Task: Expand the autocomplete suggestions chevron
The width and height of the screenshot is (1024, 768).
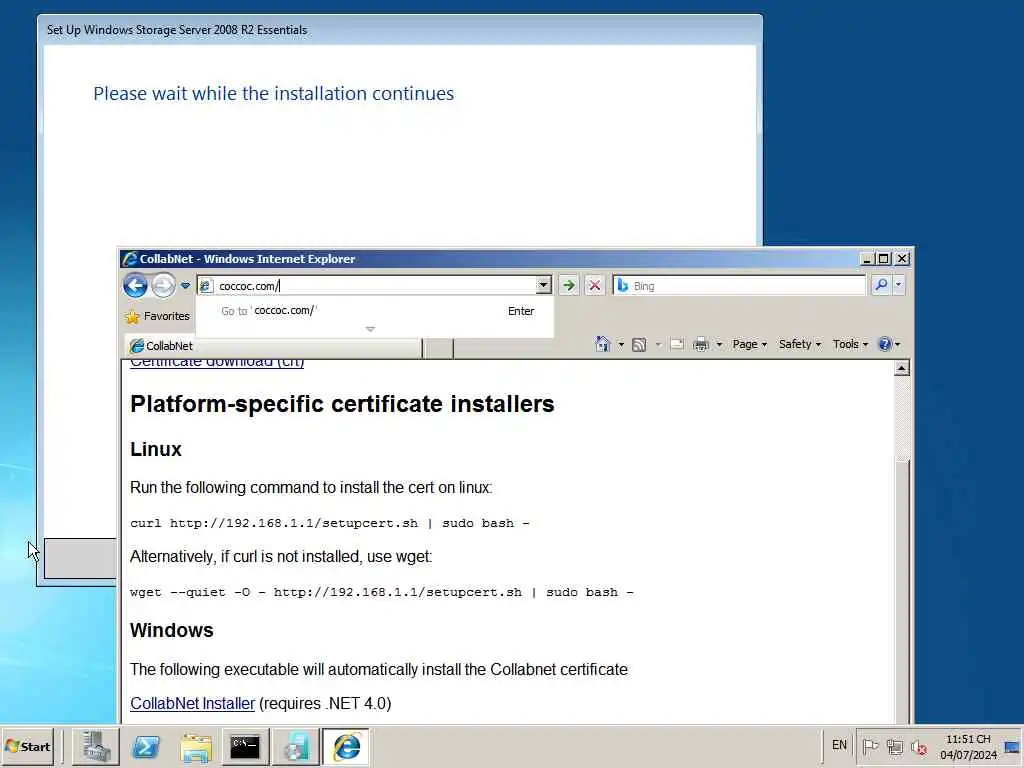Action: coord(370,329)
